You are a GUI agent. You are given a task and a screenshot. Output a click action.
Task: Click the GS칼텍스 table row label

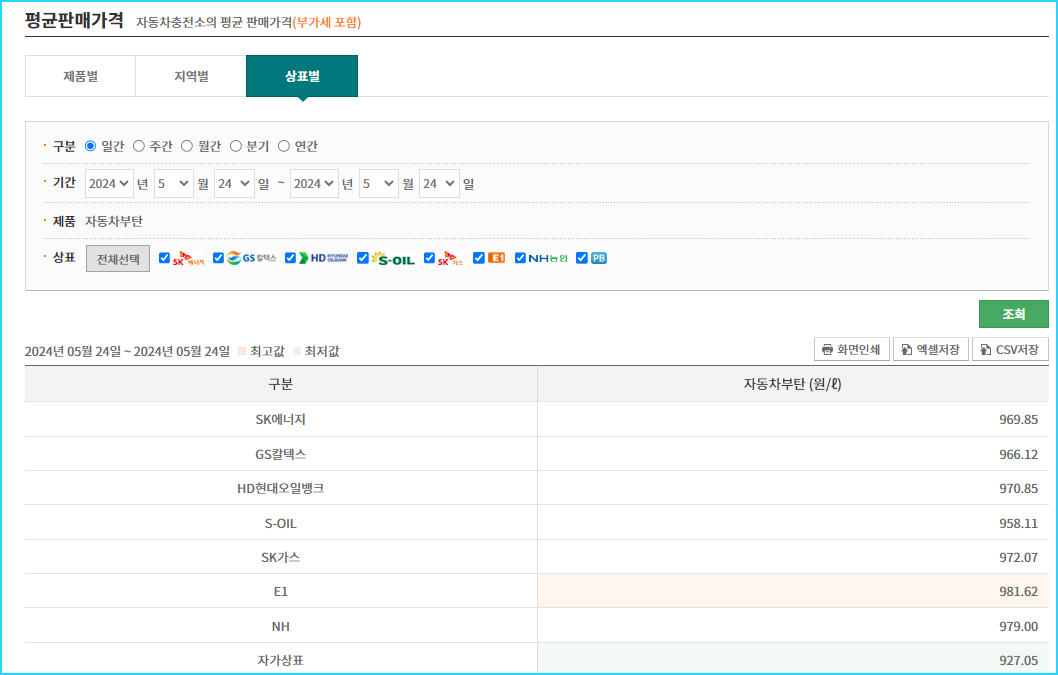[281, 454]
